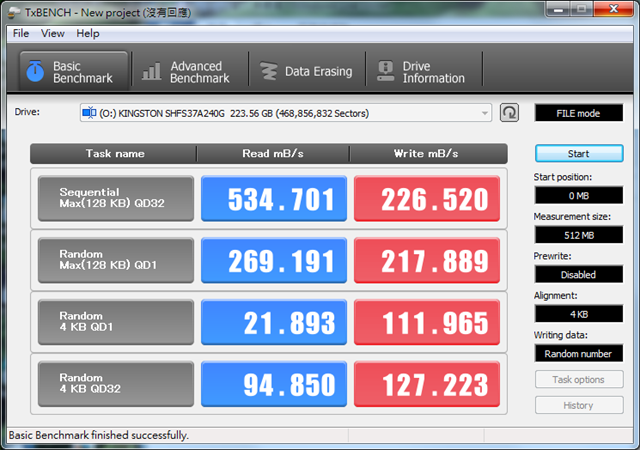Click the Task name column header
Image resolution: width=640 pixels, height=450 pixels.
tap(114, 154)
